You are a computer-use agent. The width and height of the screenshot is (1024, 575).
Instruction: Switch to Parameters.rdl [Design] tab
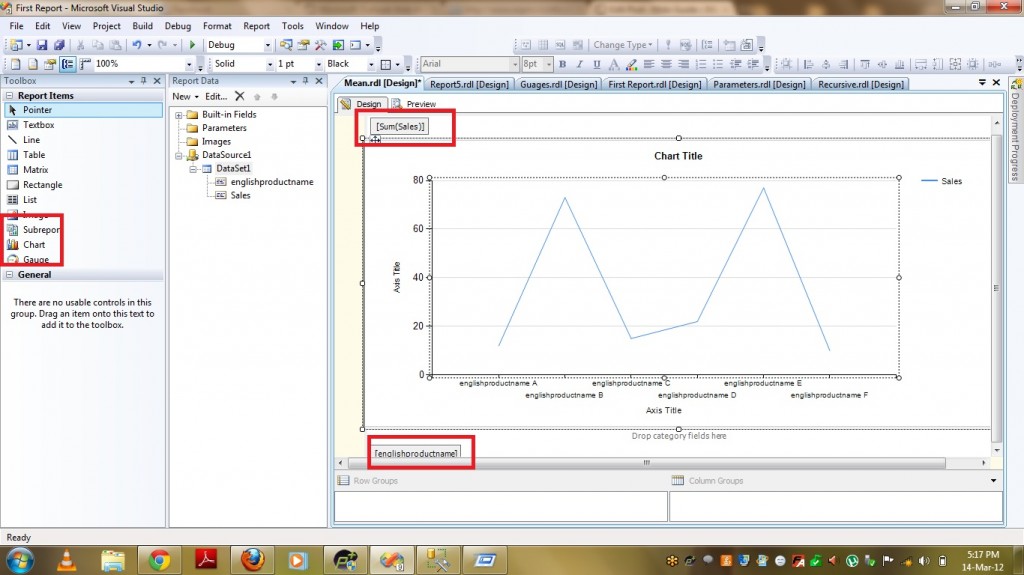pyautogui.click(x=758, y=84)
